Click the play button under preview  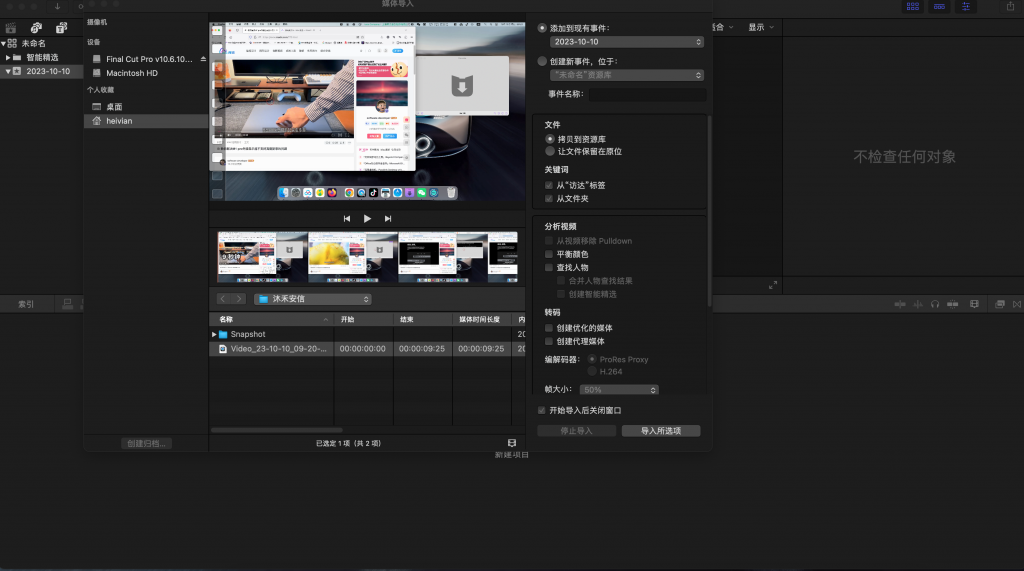point(367,219)
